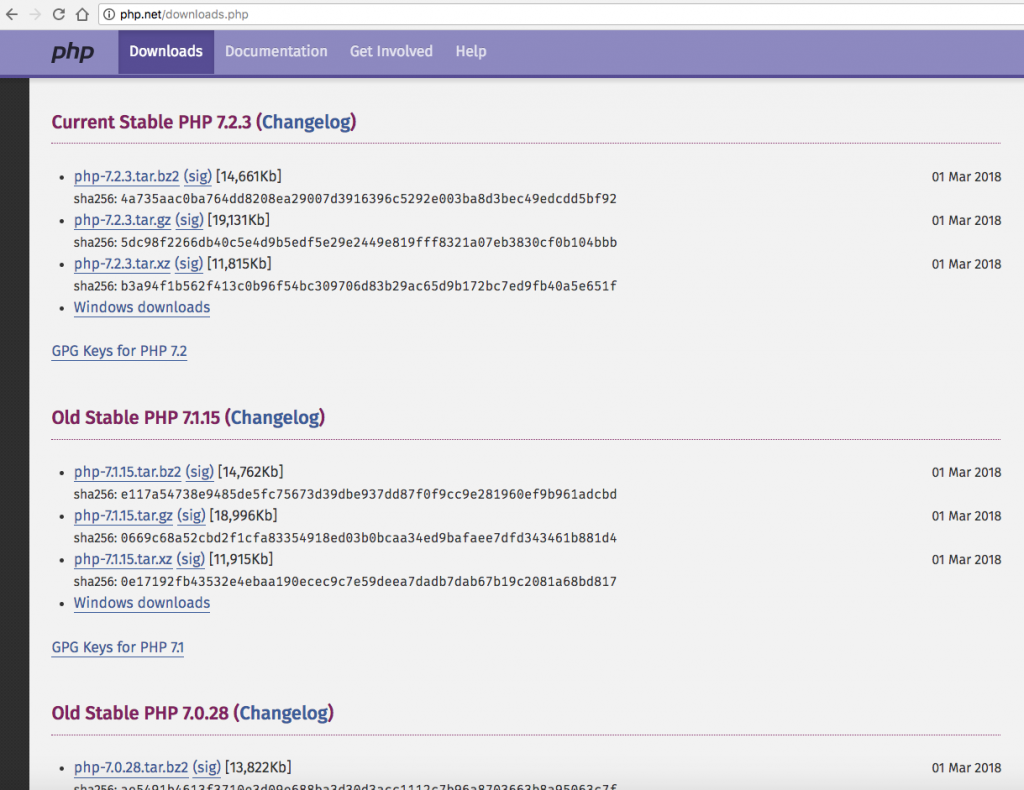View Changelog for PHP 7.0.28
Viewport: 1024px width, 790px height.
pyautogui.click(x=284, y=713)
